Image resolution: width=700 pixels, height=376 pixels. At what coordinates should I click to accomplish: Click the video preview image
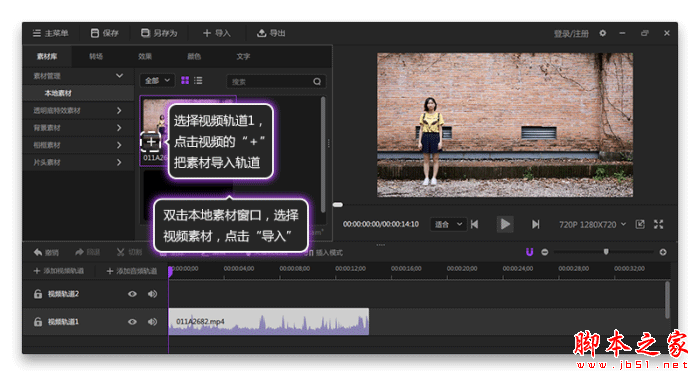coord(505,125)
